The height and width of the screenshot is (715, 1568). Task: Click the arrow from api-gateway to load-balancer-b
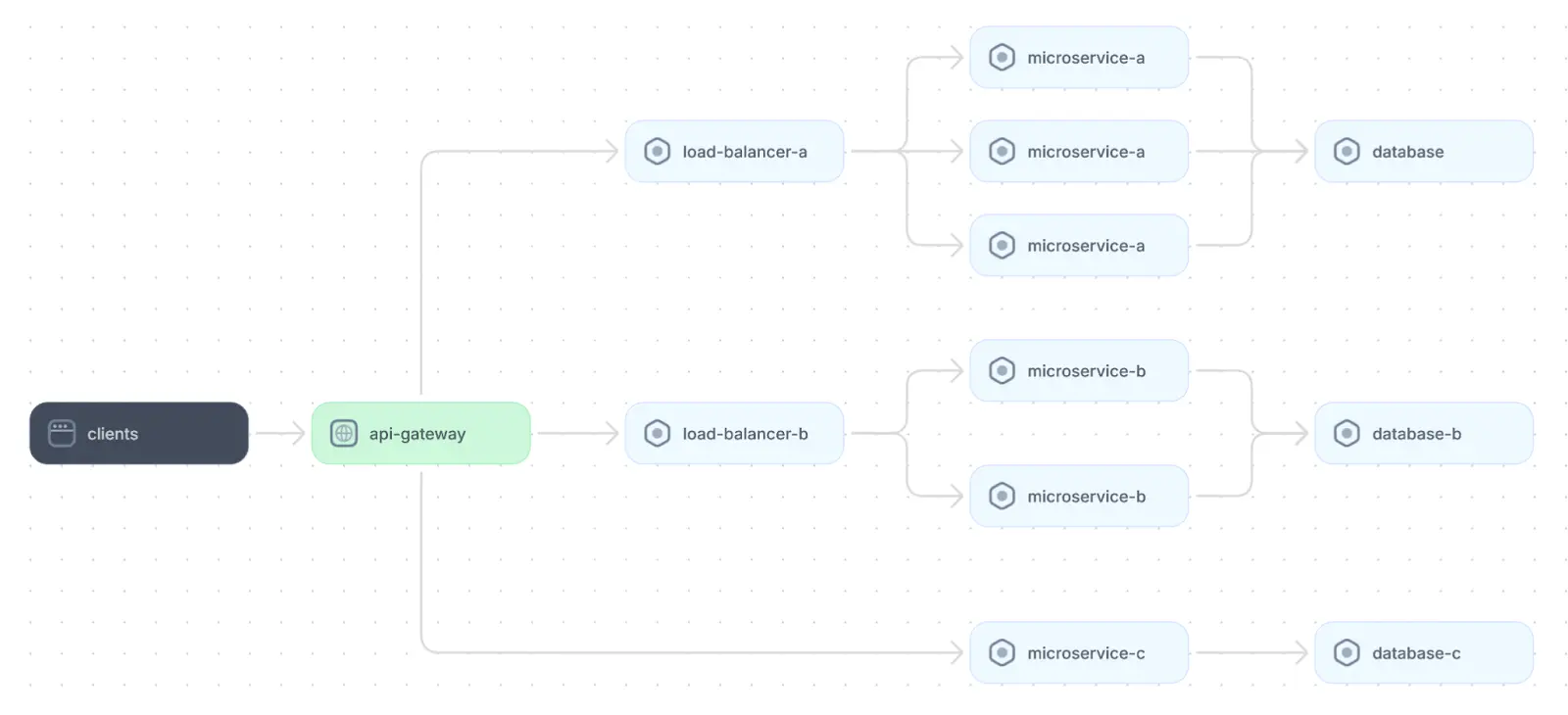[x=578, y=433]
